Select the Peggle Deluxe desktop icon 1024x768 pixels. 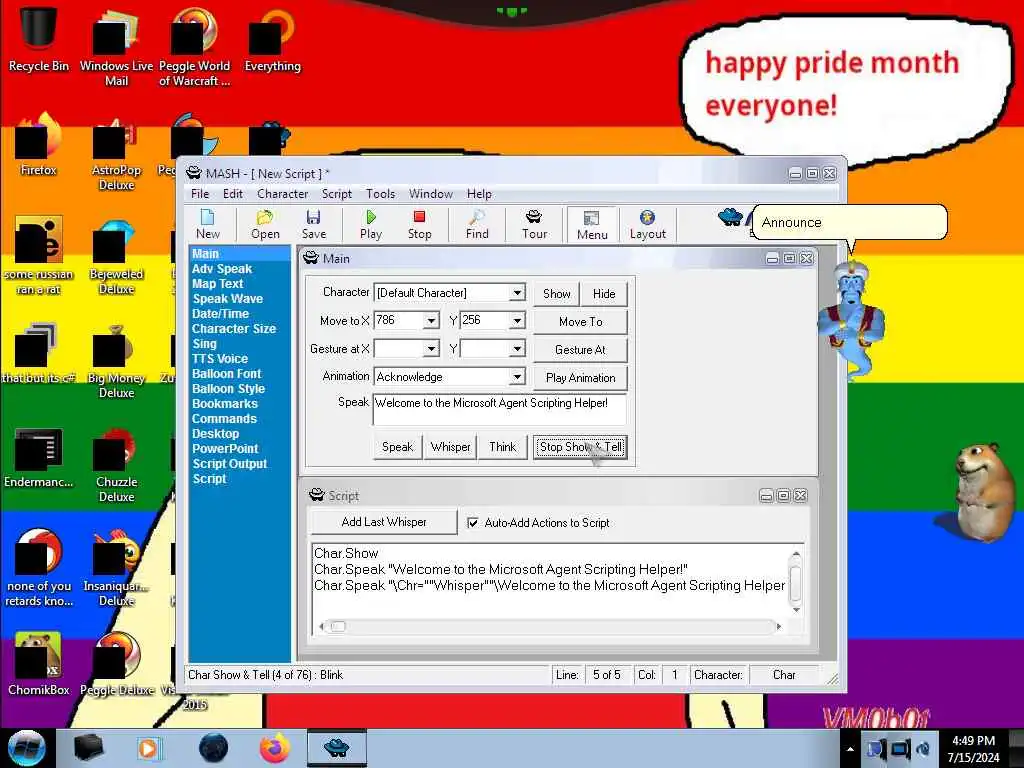(x=116, y=664)
